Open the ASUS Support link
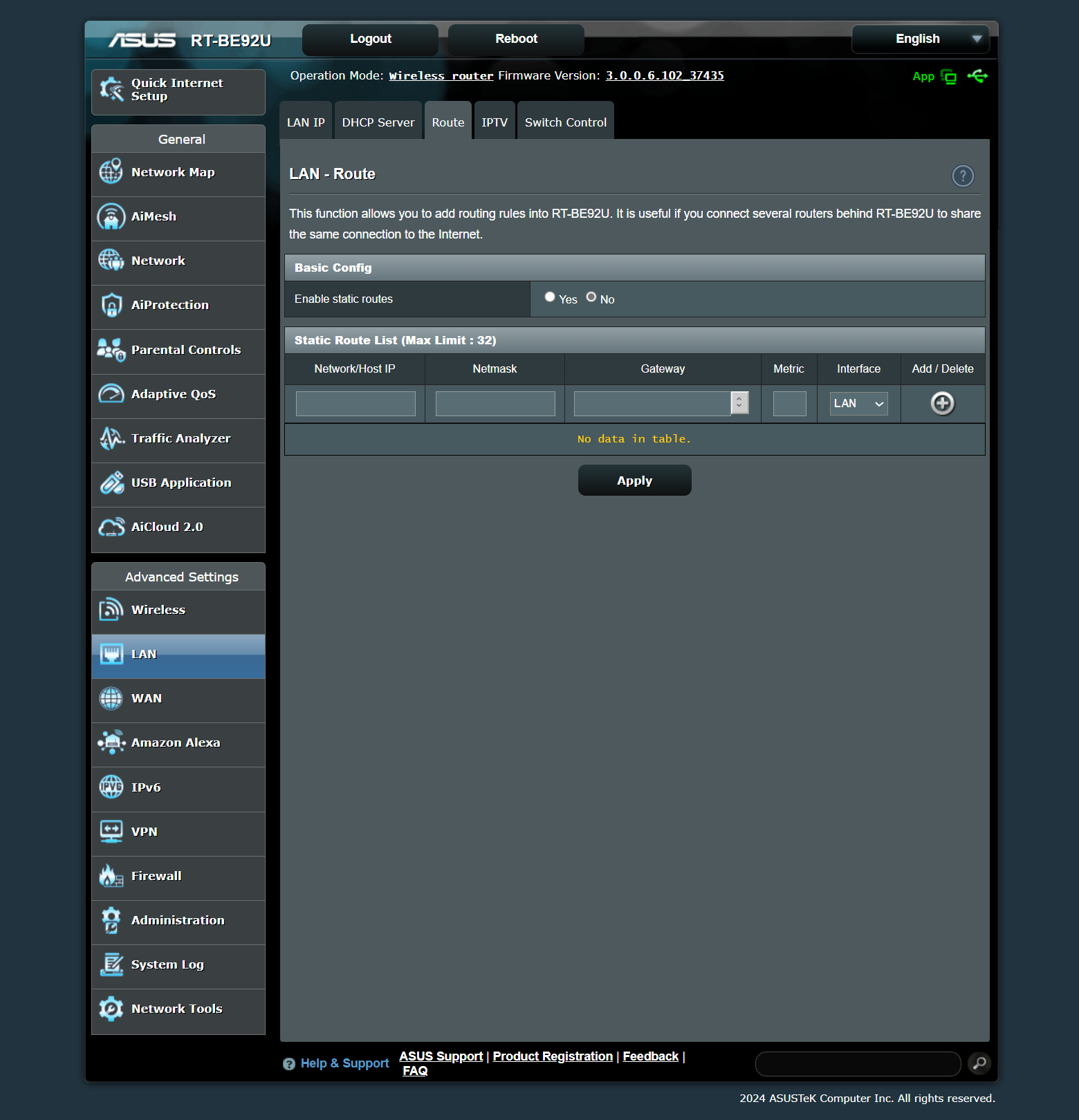The width and height of the screenshot is (1079, 1120). tap(441, 1056)
